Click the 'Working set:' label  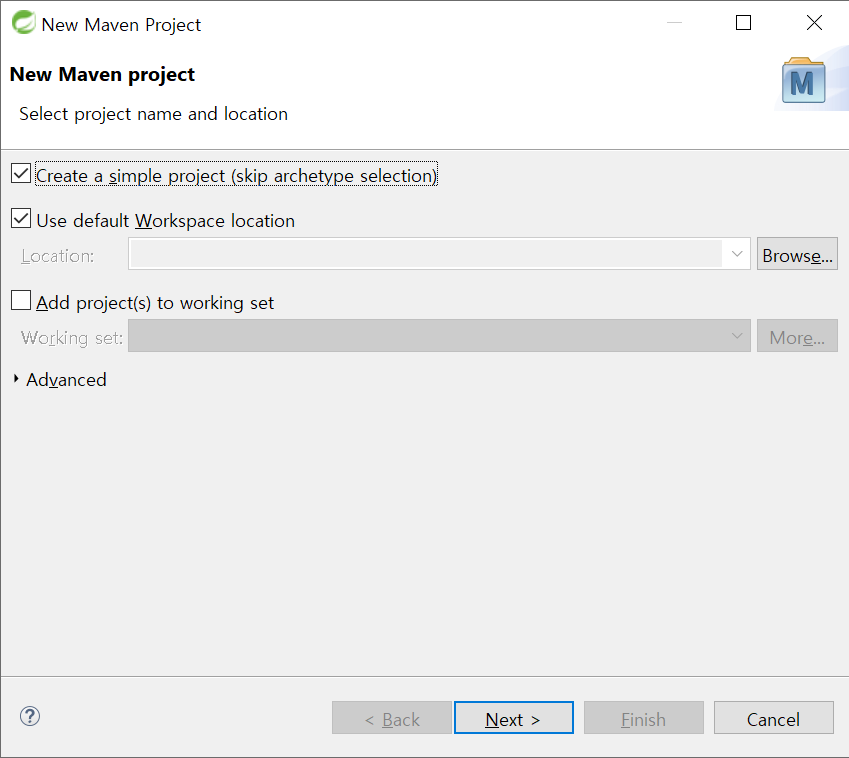pos(71,338)
